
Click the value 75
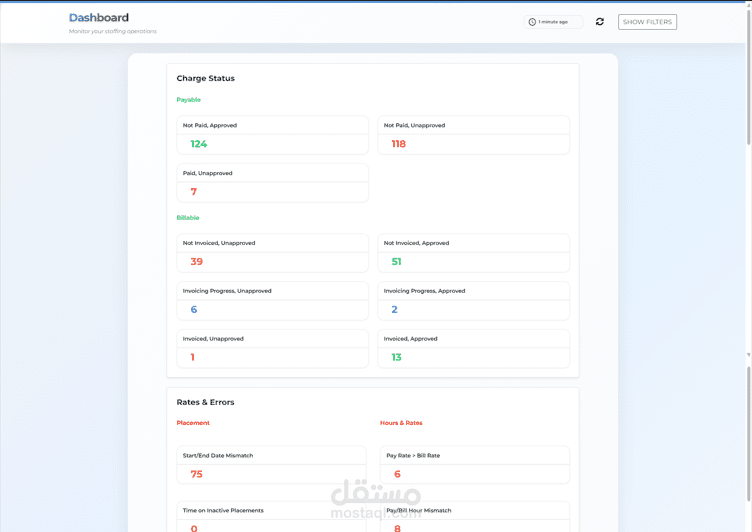point(196,474)
